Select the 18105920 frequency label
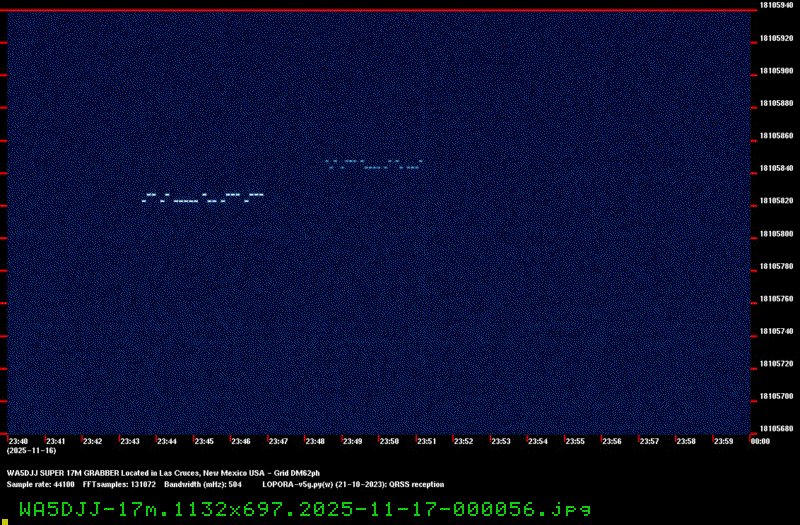Screen dimensions: 800x525 point(777,38)
